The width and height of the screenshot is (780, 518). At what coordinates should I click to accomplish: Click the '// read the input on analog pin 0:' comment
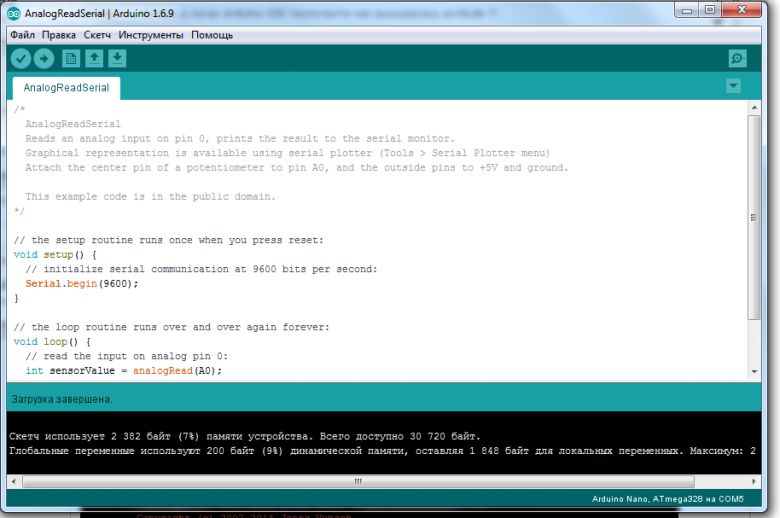click(x=127, y=356)
